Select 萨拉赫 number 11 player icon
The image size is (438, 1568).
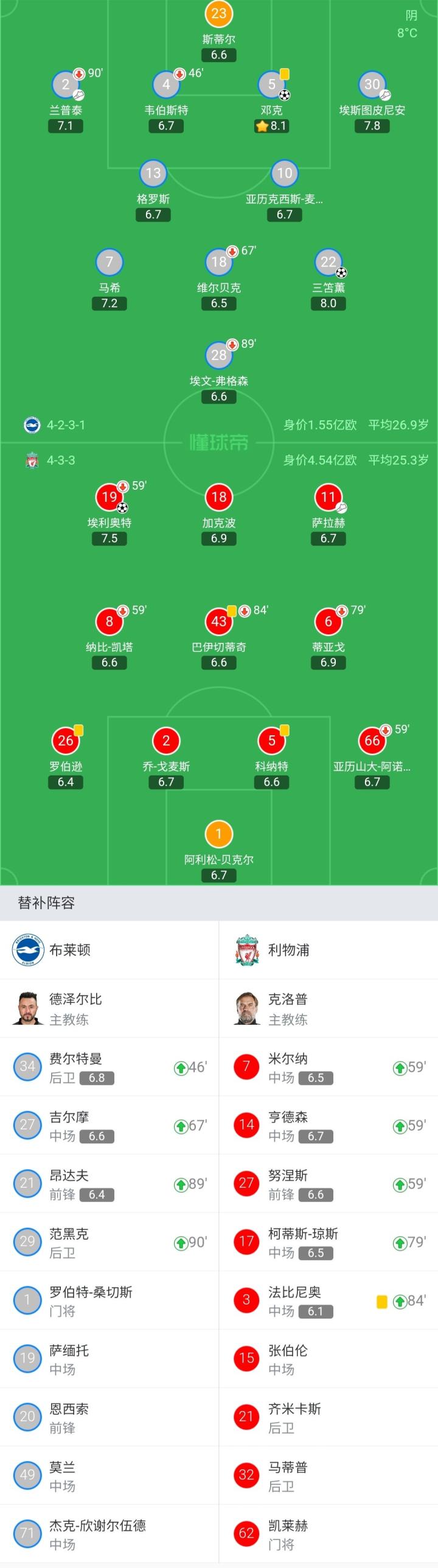pos(328,498)
